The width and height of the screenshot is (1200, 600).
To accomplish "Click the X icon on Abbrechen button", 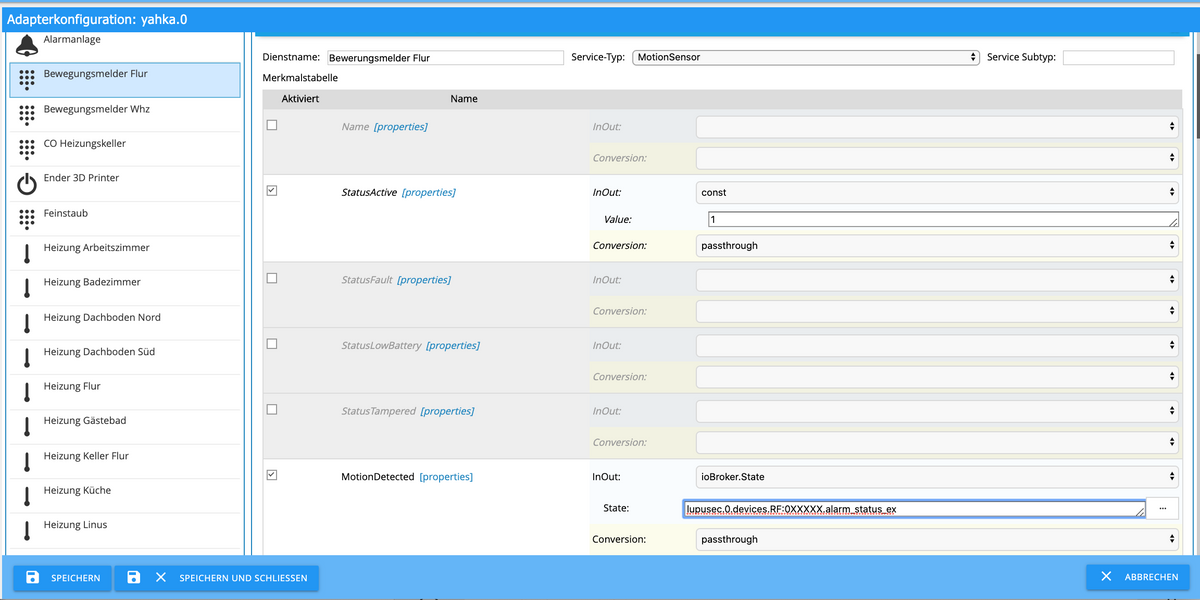I will click(x=1106, y=577).
